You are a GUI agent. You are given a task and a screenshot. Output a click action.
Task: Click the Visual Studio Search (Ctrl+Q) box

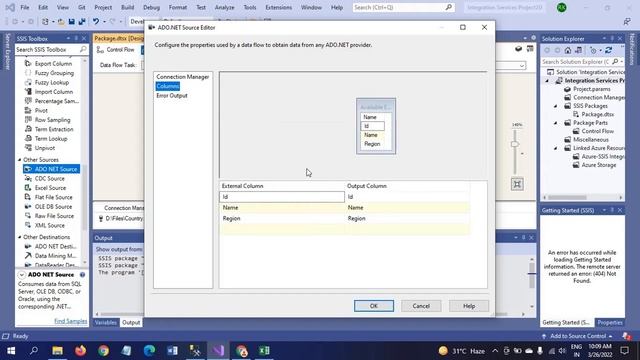tap(404, 7)
